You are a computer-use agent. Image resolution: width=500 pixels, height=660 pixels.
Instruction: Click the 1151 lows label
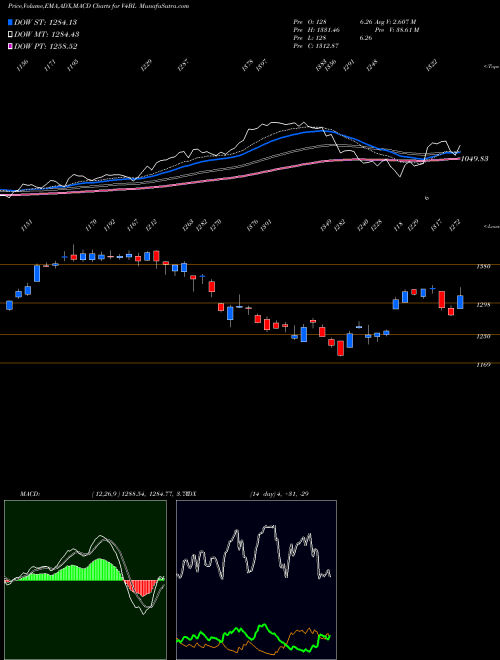(27, 226)
